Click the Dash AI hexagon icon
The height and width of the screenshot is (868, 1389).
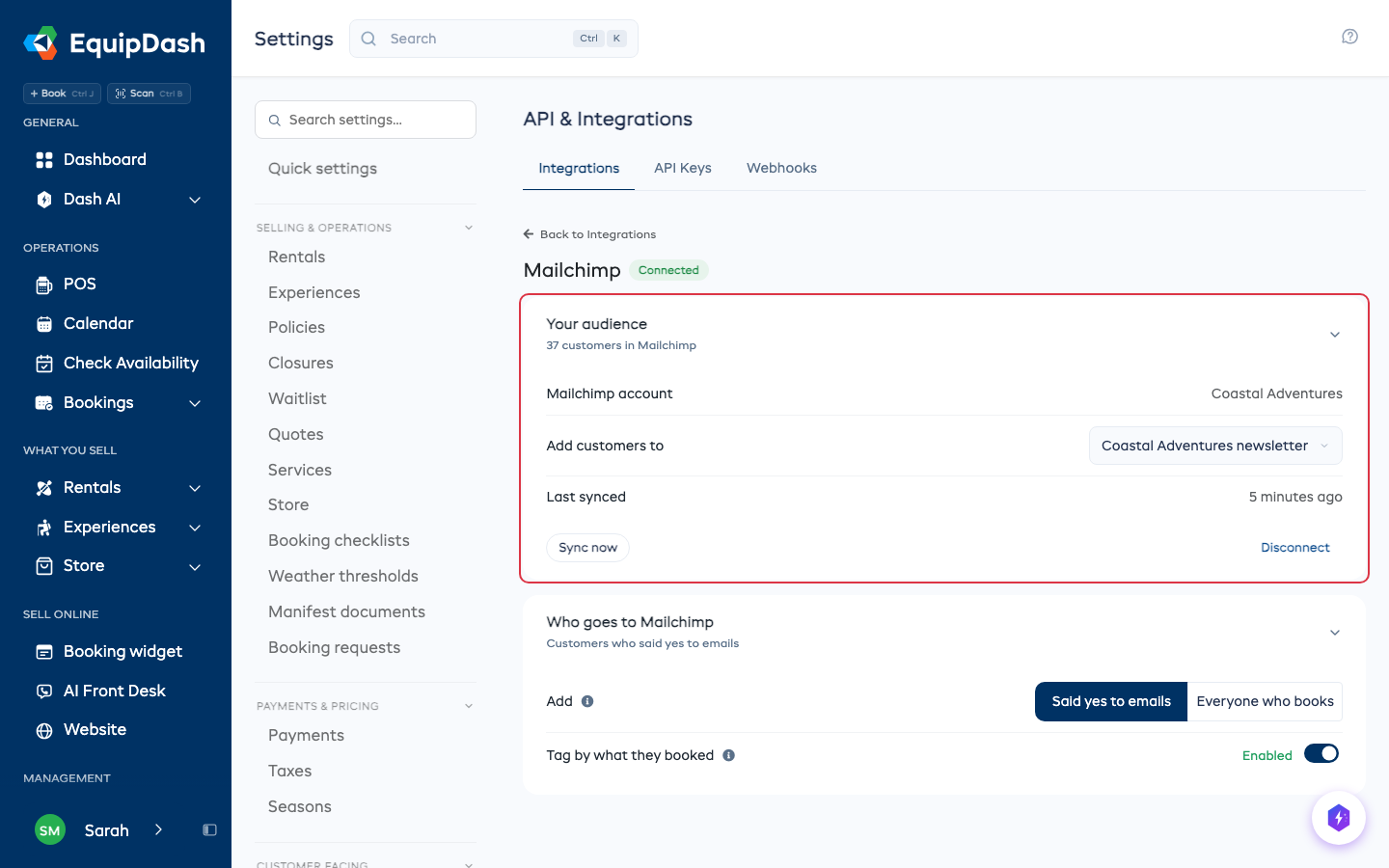(44, 200)
